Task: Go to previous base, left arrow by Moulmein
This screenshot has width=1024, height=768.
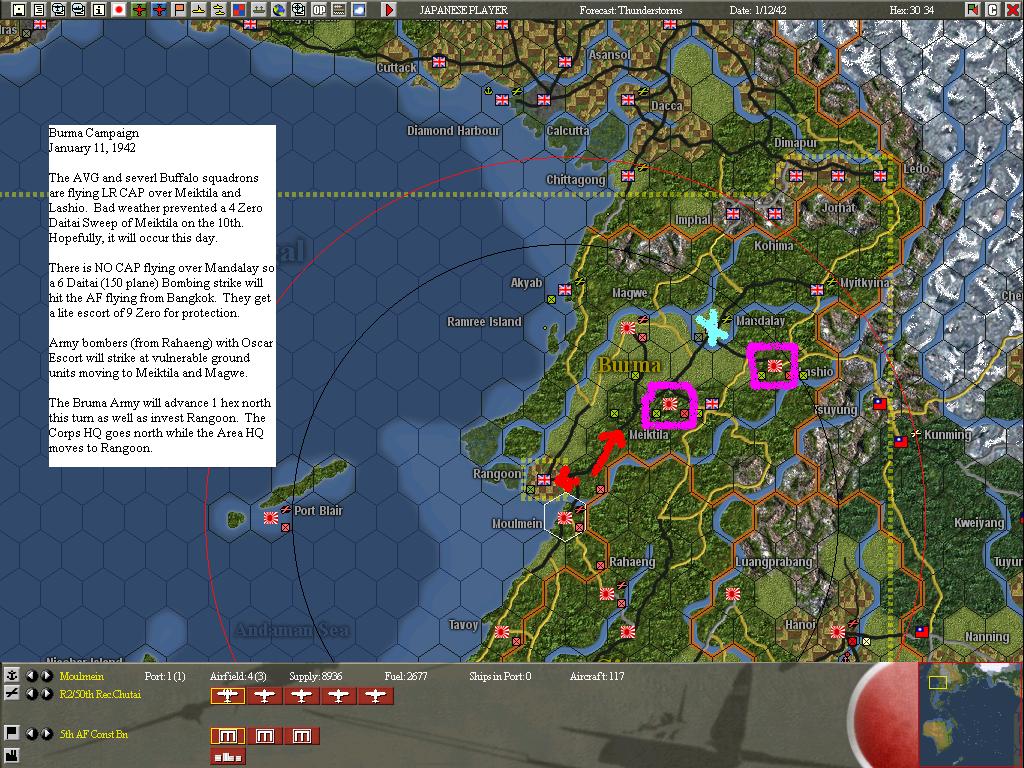Action: (31, 675)
